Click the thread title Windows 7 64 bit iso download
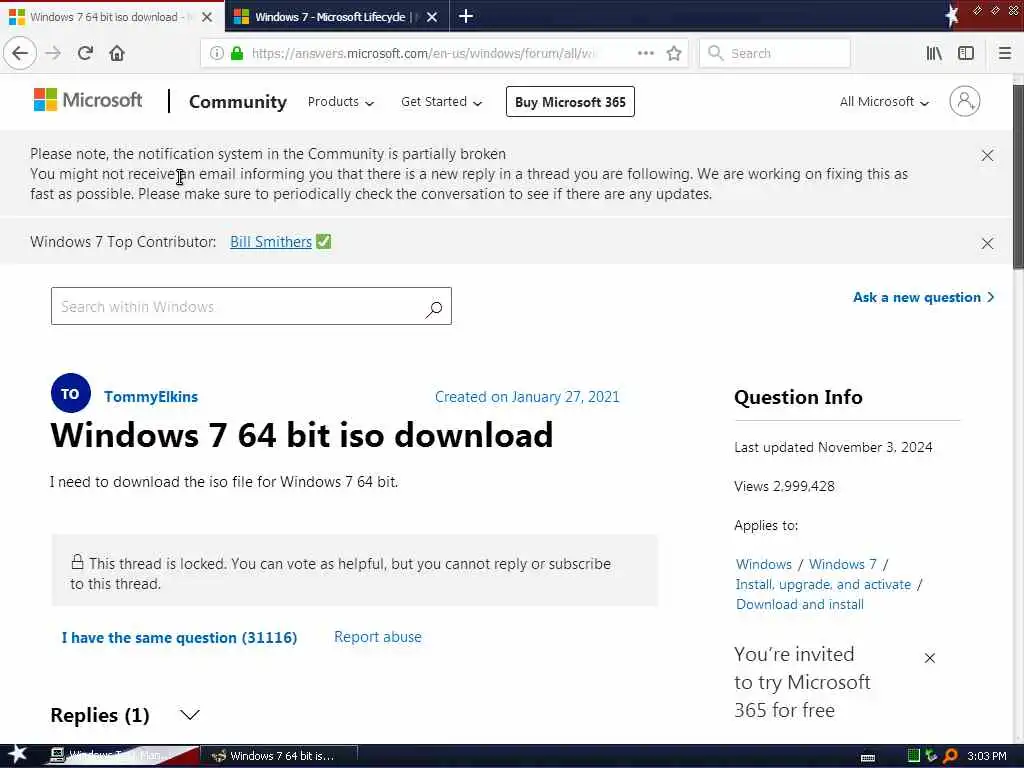The image size is (1024, 768). (x=302, y=435)
